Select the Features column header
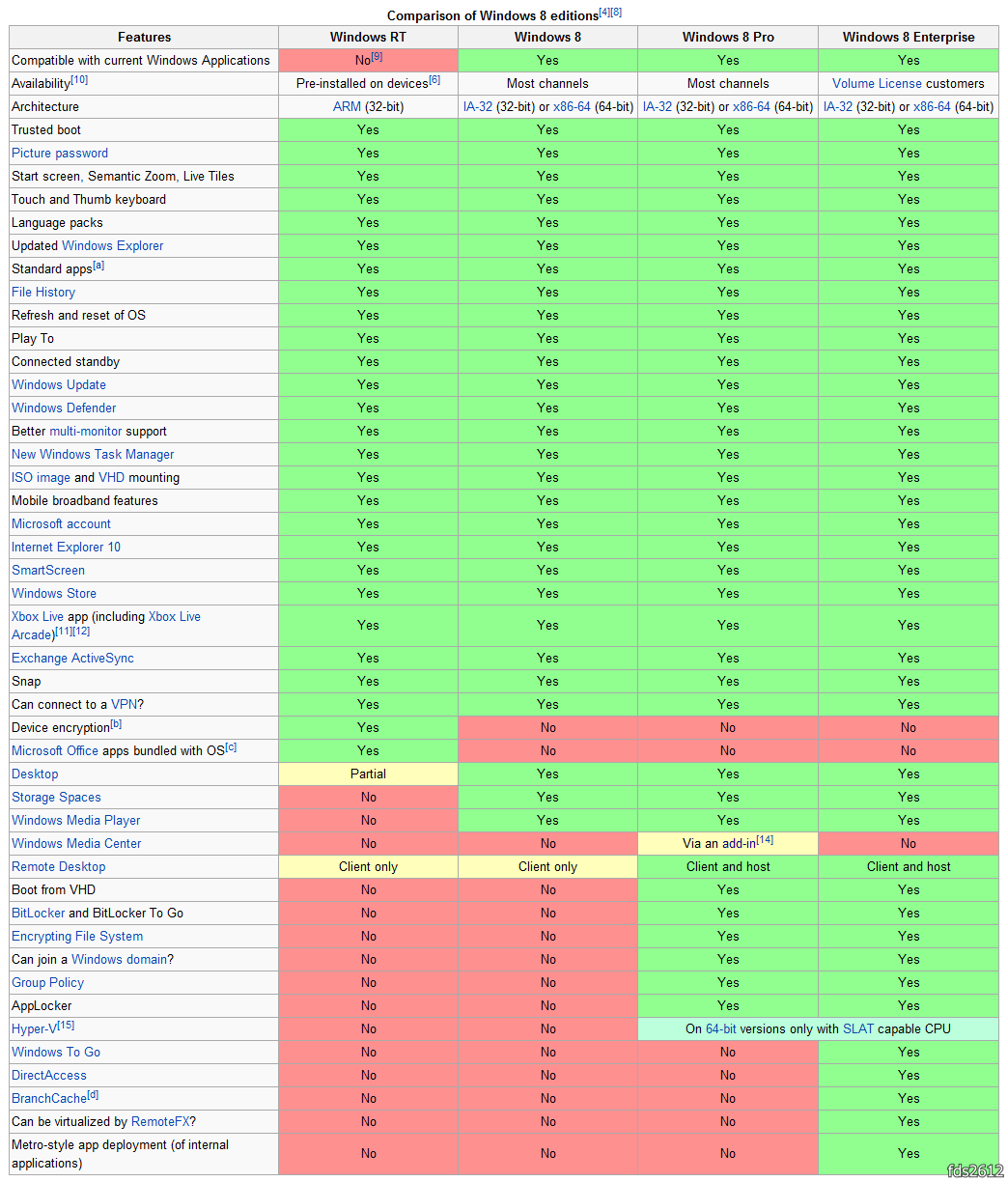 [144, 37]
